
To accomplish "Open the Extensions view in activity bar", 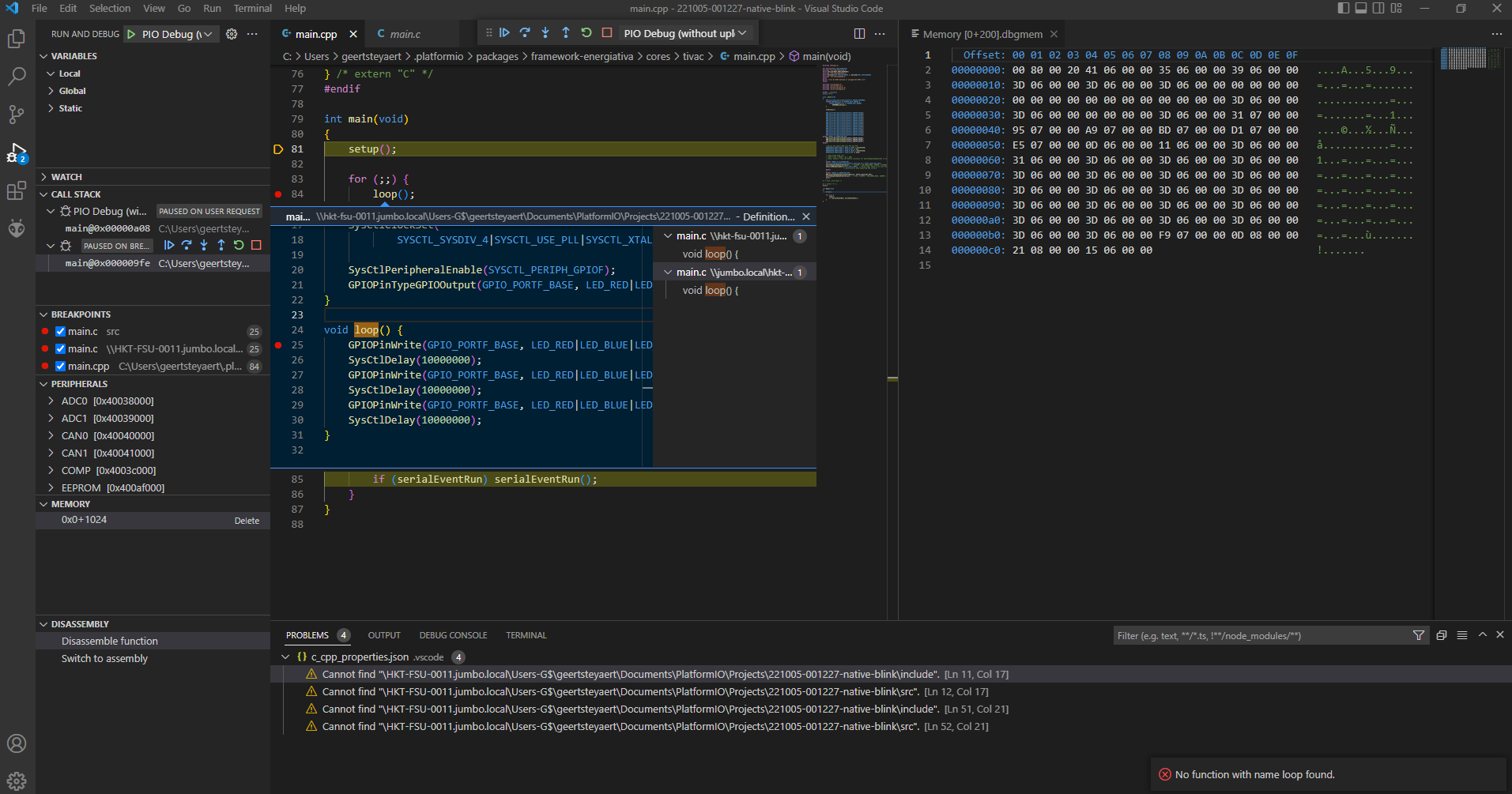I will click(17, 190).
